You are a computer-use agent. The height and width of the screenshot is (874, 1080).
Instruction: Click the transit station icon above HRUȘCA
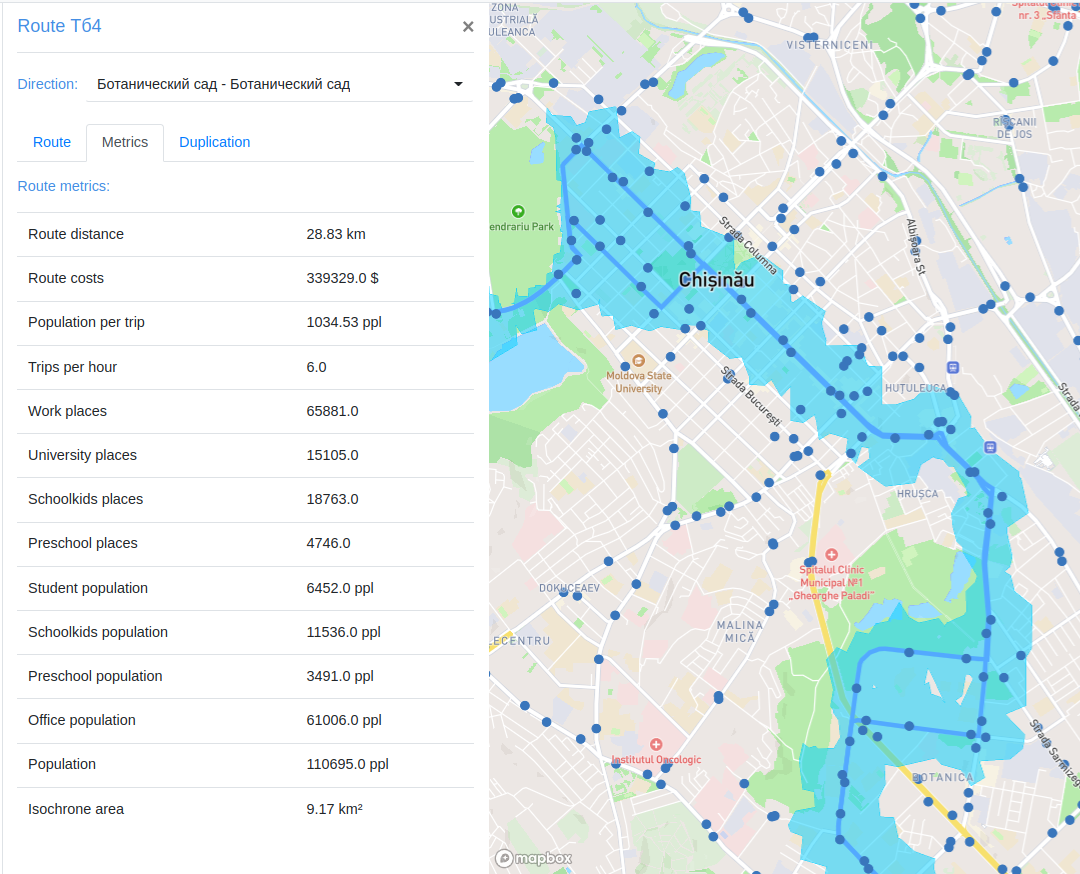coord(990,447)
